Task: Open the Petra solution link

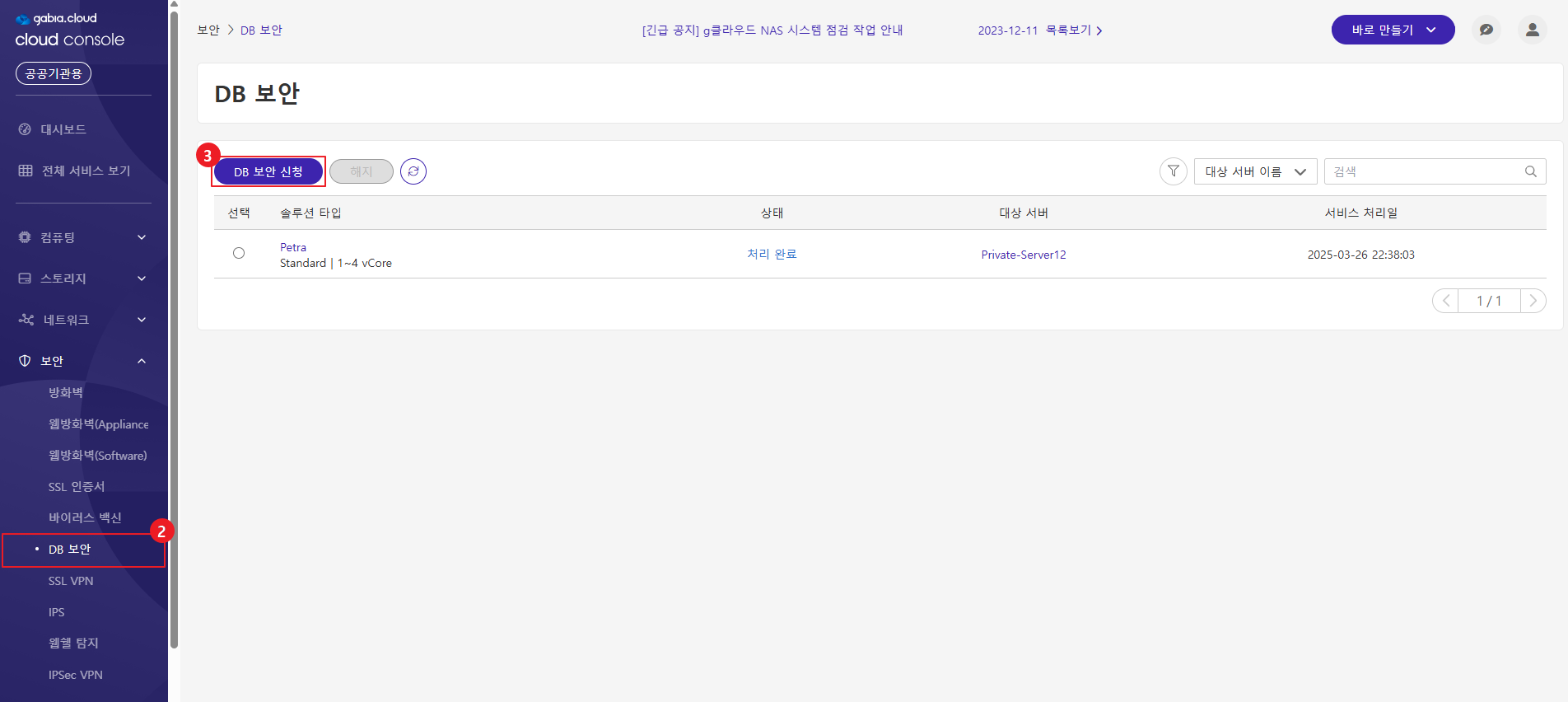Action: point(293,247)
